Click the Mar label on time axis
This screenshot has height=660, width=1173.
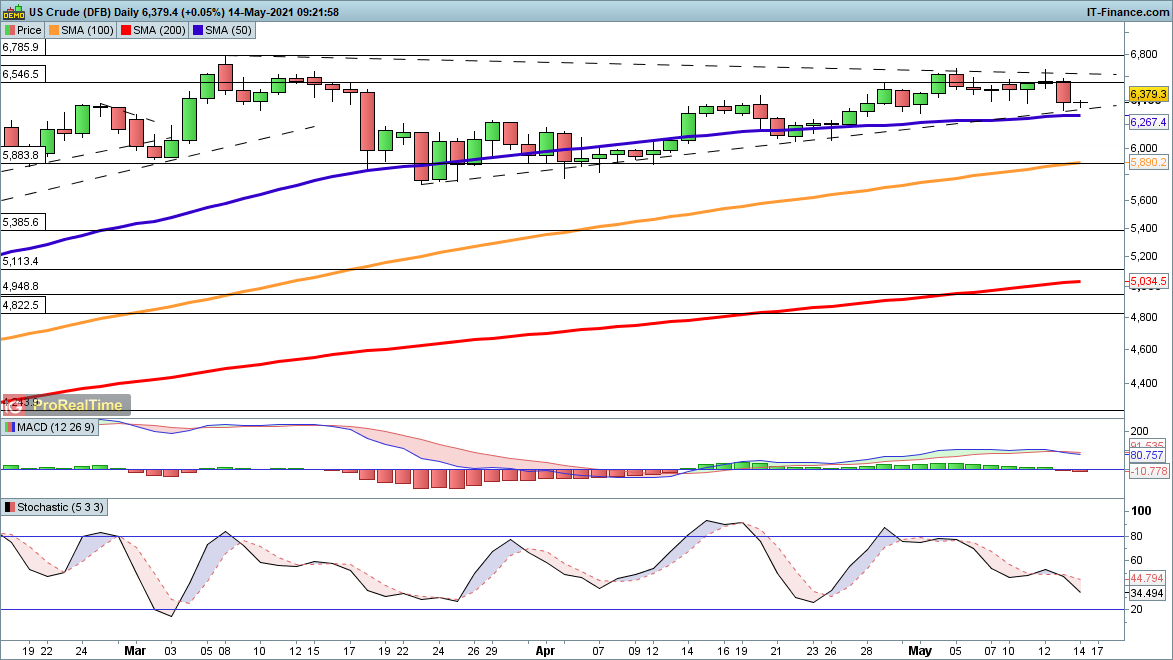[x=135, y=650]
